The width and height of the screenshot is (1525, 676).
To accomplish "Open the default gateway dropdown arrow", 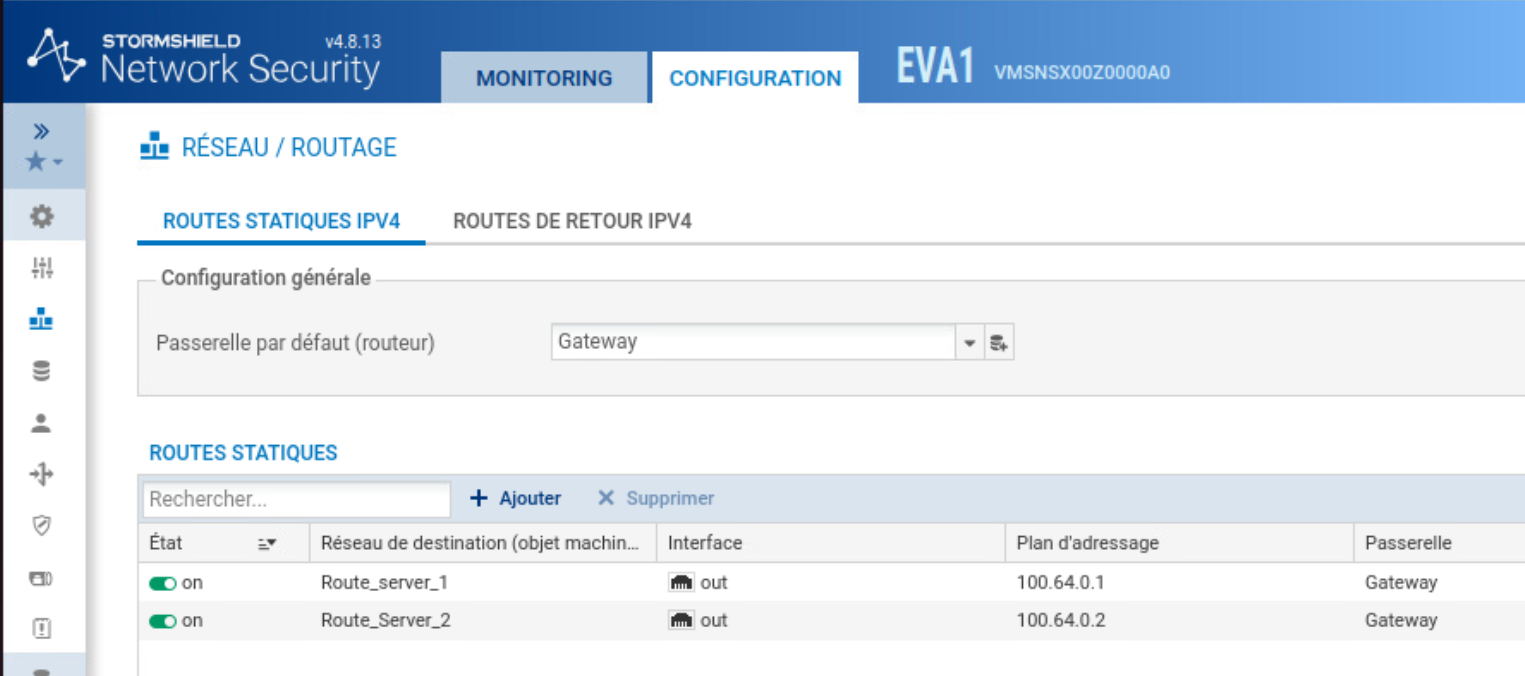I will click(x=969, y=343).
